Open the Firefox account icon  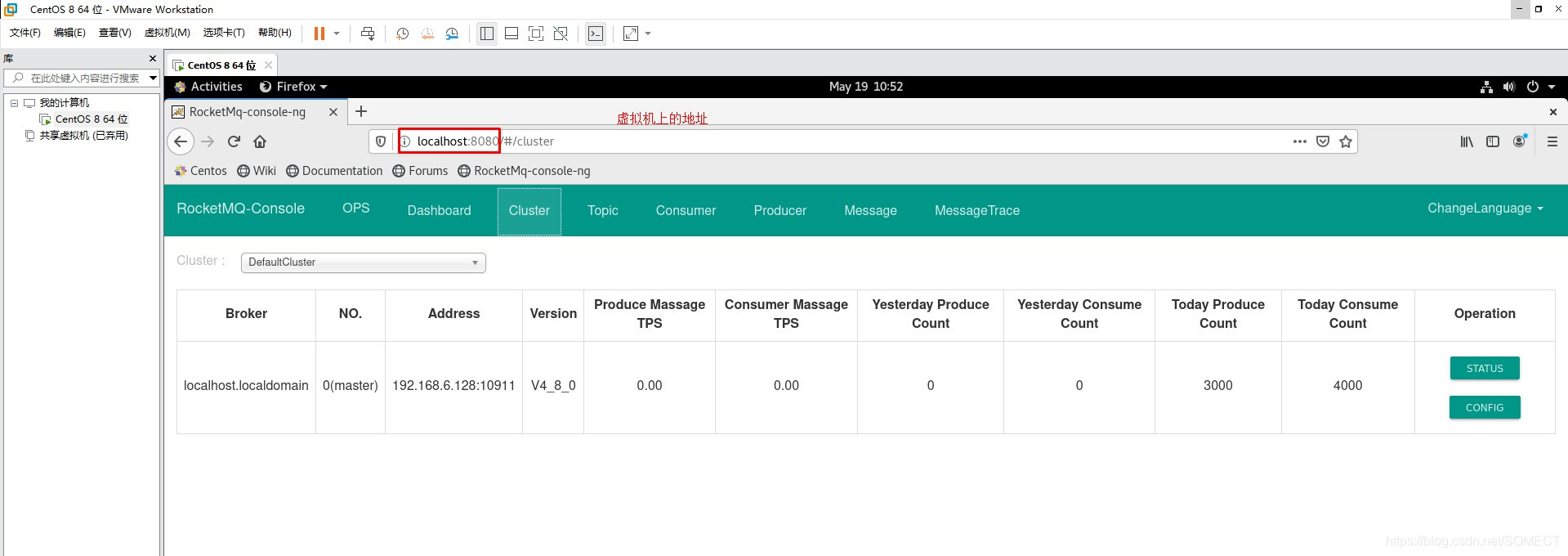1519,141
